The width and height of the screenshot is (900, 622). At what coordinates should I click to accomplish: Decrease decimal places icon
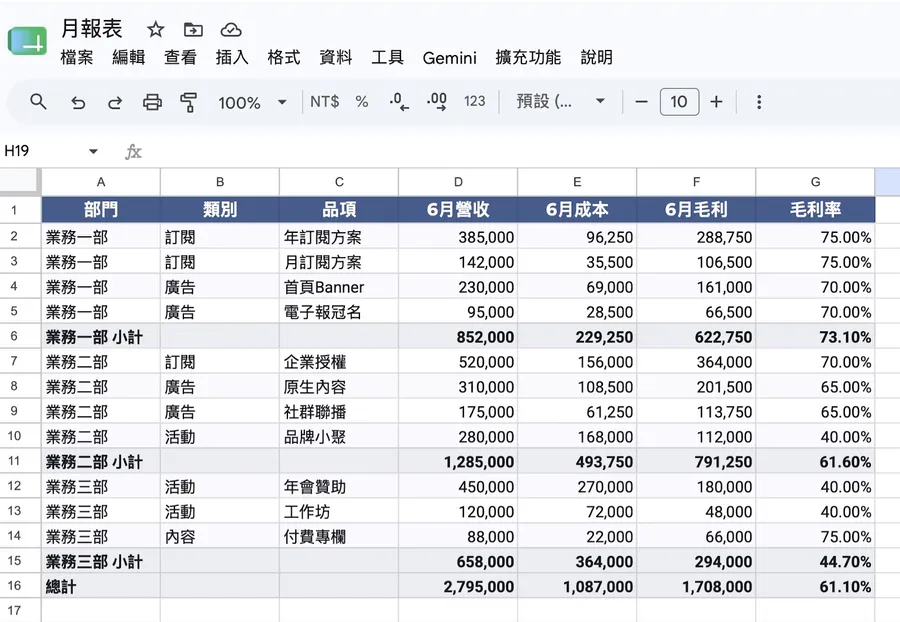tap(399, 102)
